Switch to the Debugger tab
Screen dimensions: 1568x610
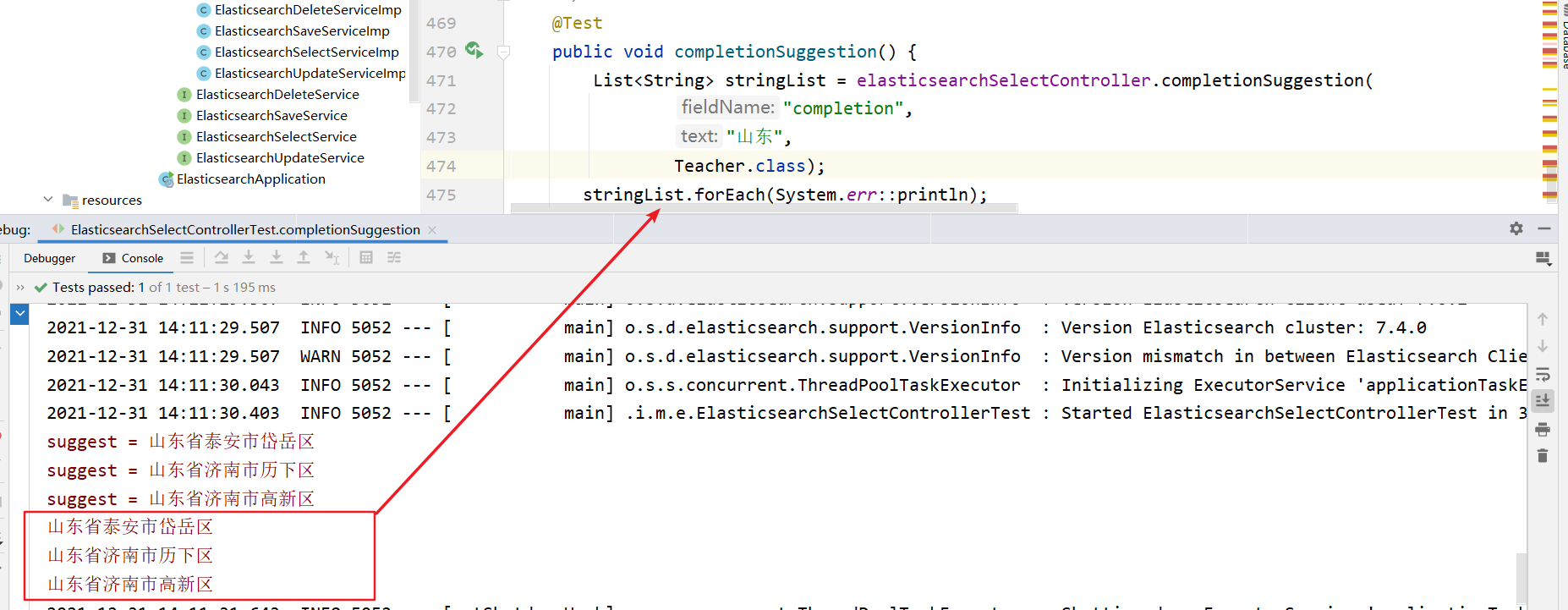pos(49,258)
